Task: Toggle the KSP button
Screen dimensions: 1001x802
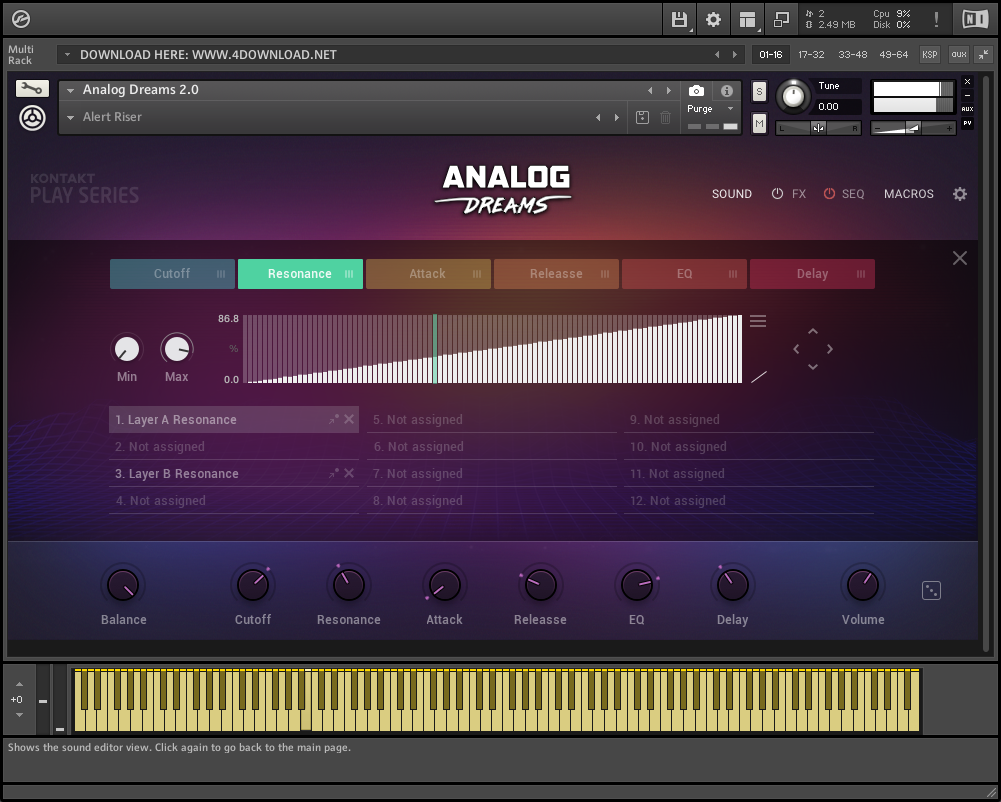Action: pyautogui.click(x=930, y=54)
